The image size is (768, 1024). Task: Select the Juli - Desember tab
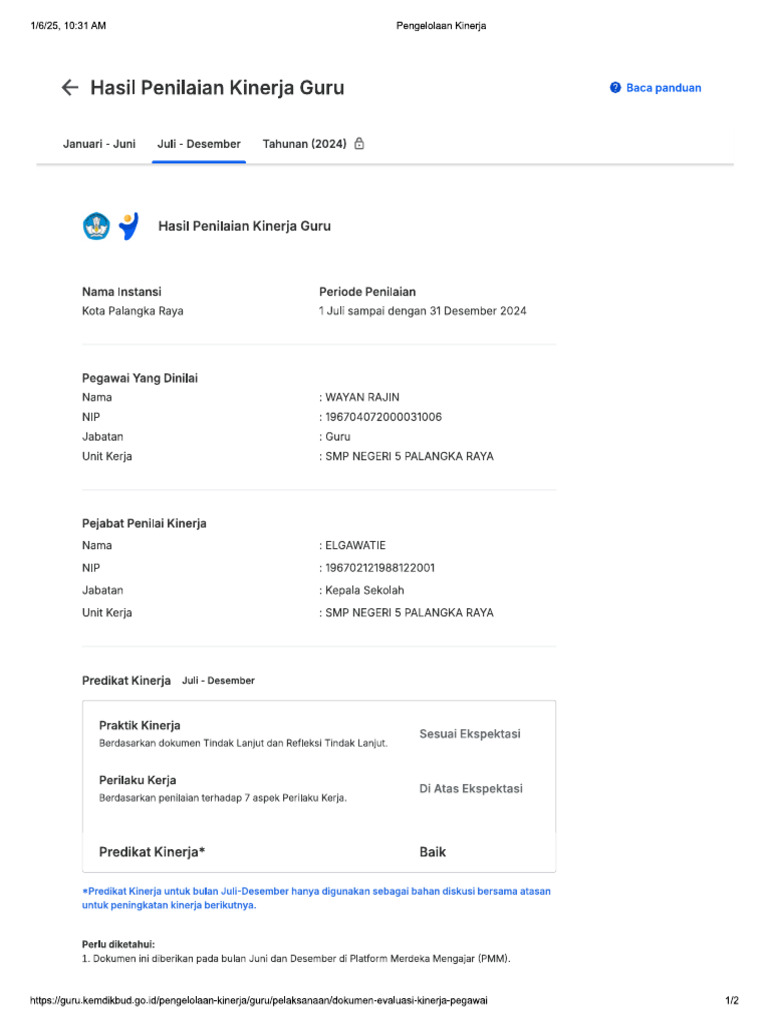pos(199,144)
